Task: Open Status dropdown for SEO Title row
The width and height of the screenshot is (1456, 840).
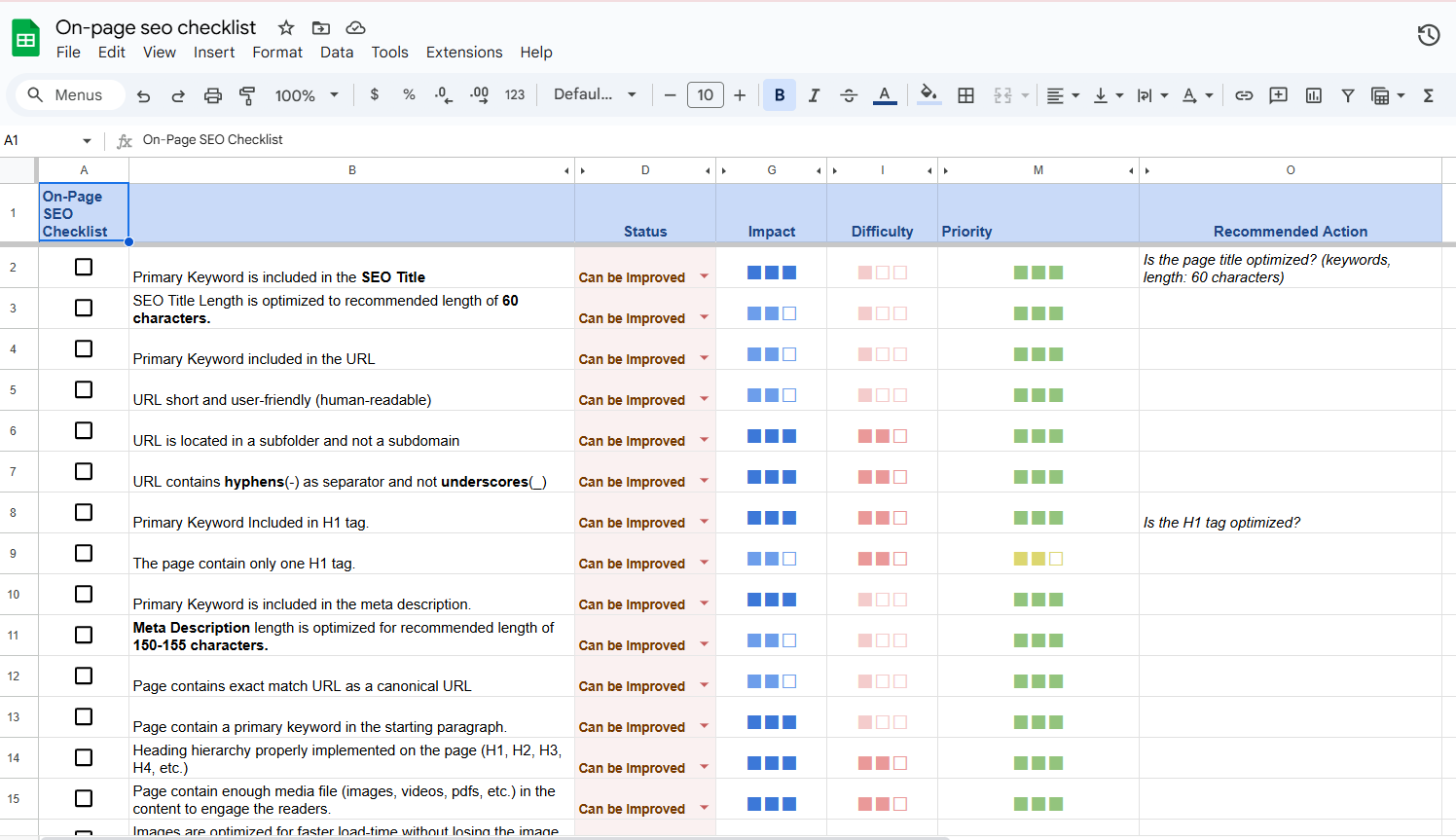Action: 704,277
